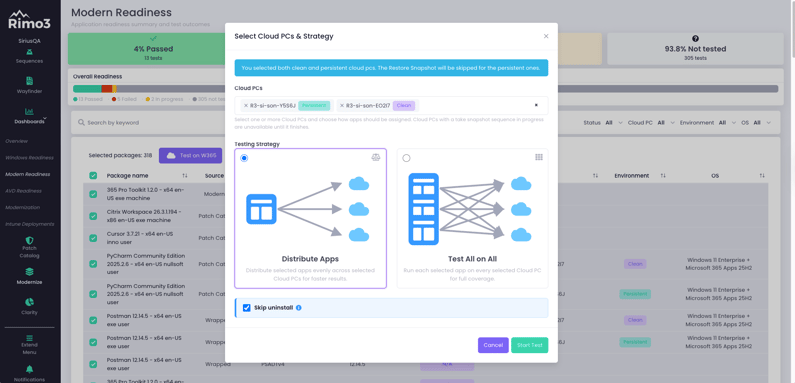Open the Status filter dropdown
Viewport: 795px width, 383px height.
click(x=602, y=123)
